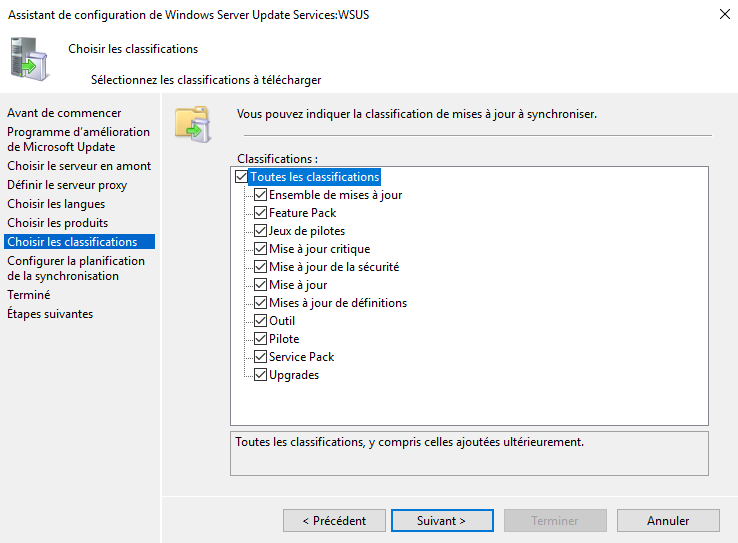
Task: Open the Terminé step in sidebar
Action: [x=29, y=295]
